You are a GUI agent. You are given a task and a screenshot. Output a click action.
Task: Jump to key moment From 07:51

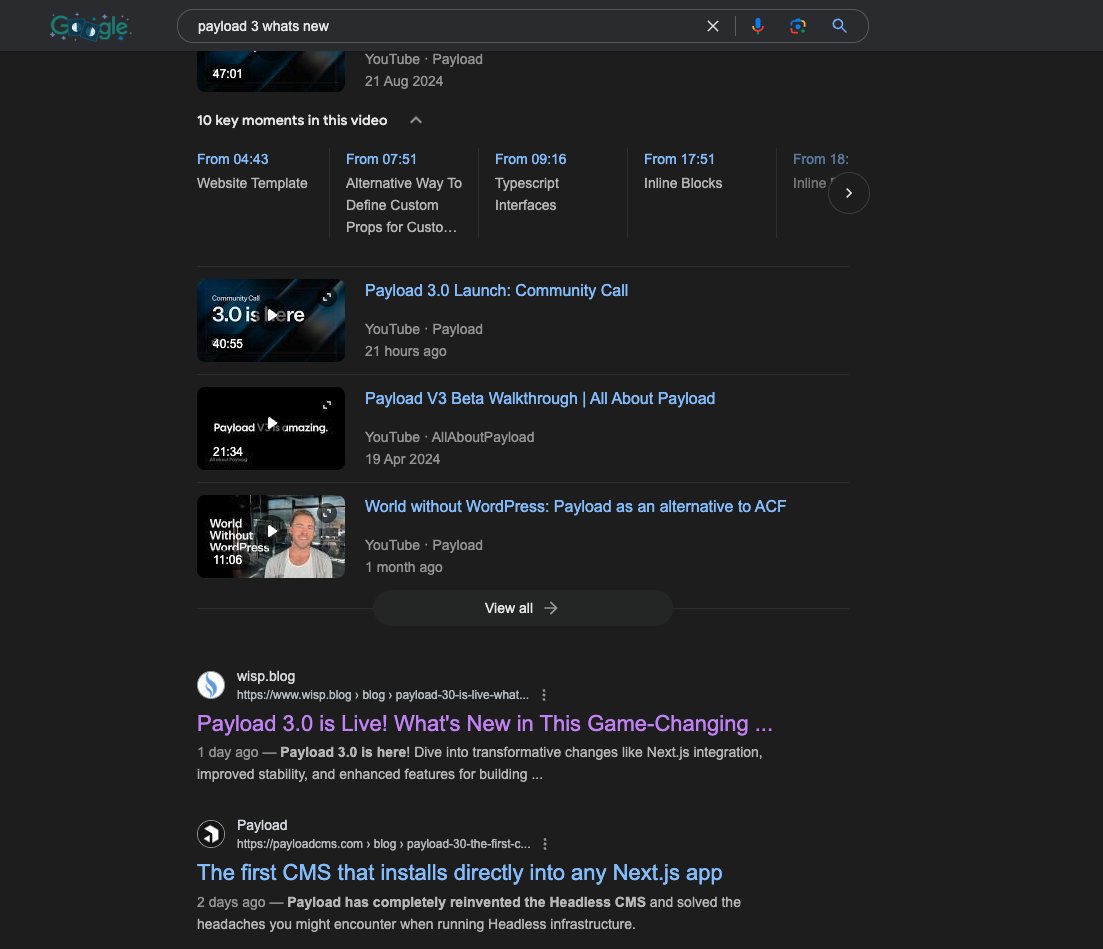tap(381, 159)
